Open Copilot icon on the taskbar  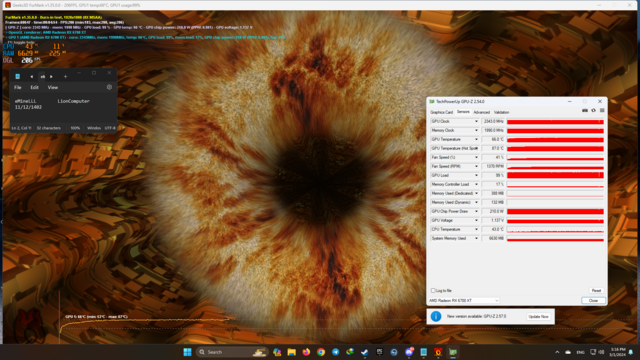[277, 352]
